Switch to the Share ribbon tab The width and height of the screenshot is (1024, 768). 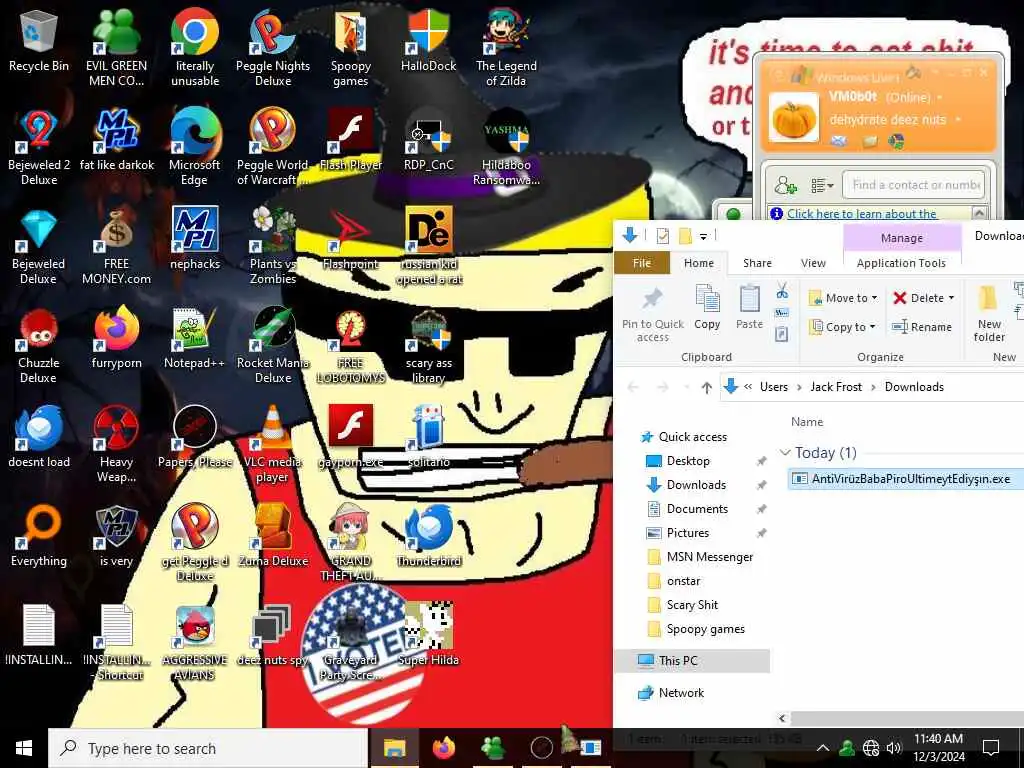point(757,263)
